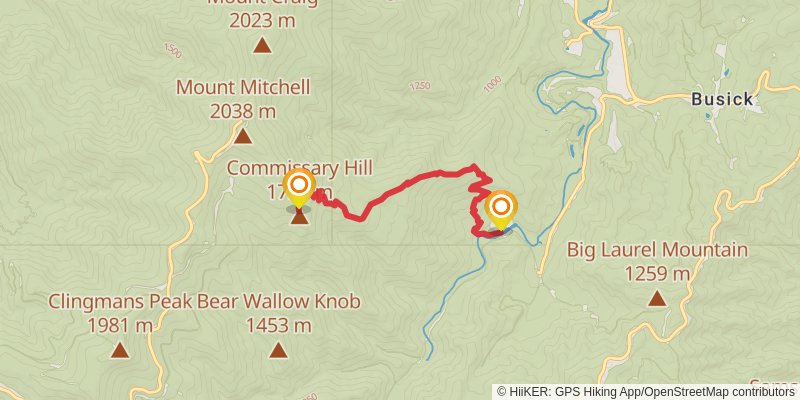
Task: Click the Mount Mitchell 2038 m label
Action: tap(243, 99)
